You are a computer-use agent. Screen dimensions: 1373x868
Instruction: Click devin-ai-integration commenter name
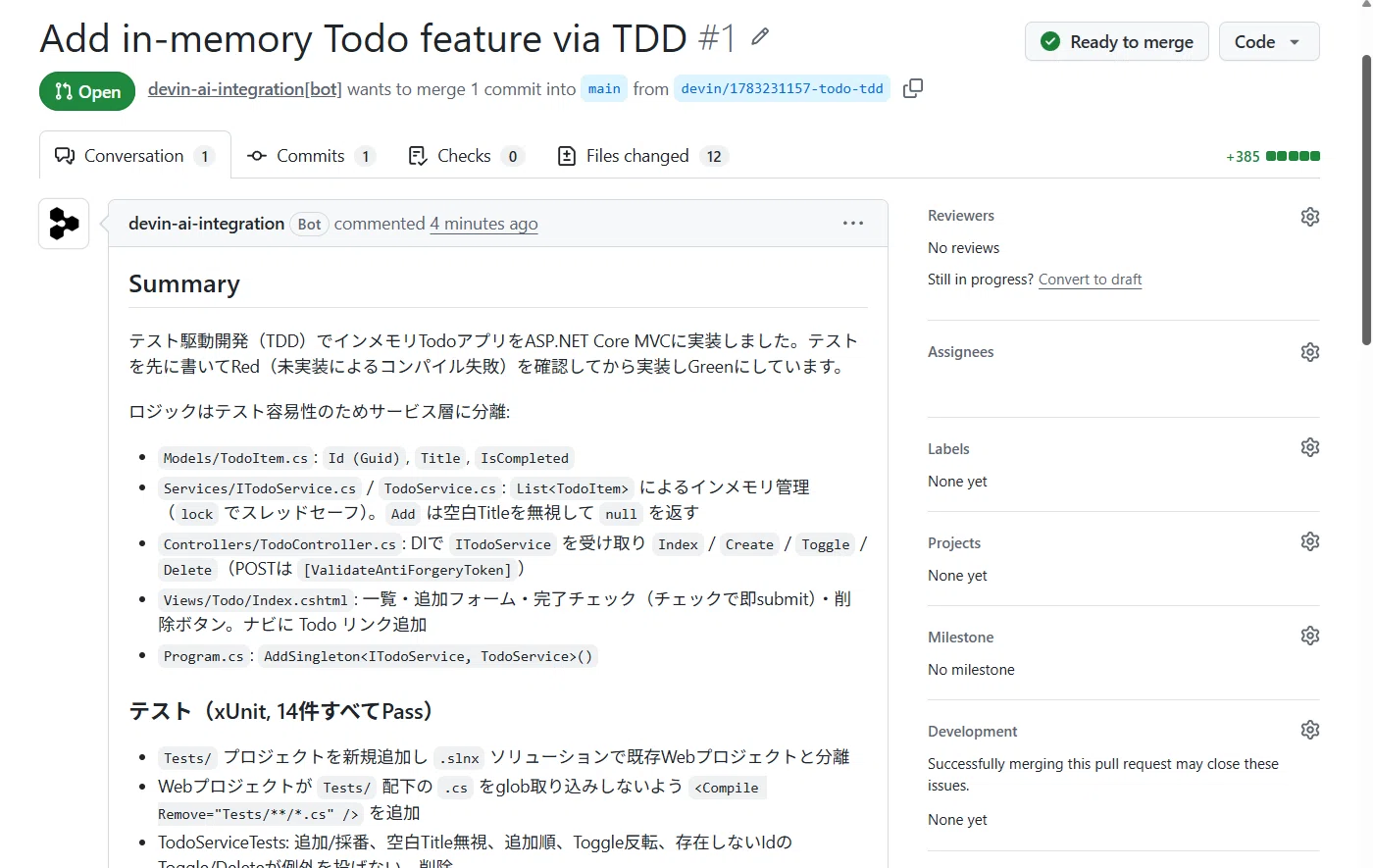click(206, 224)
